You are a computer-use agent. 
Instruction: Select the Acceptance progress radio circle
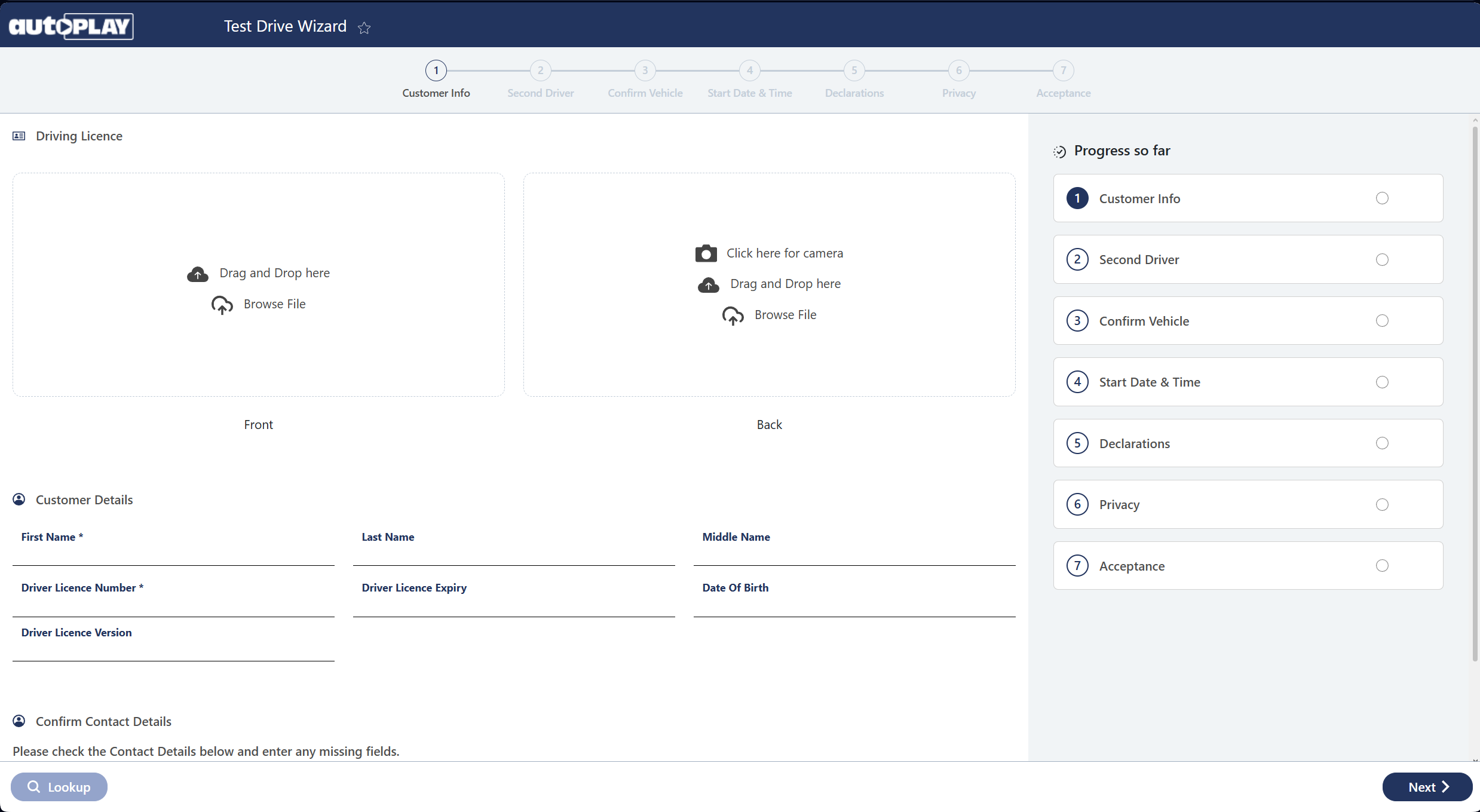[1382, 566]
